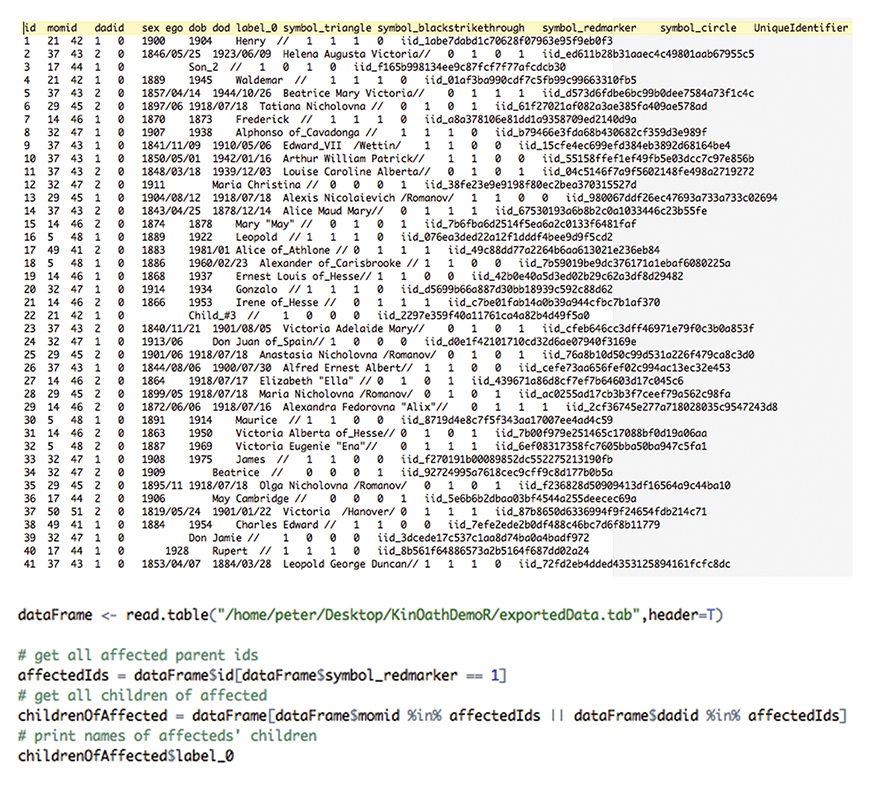Click 'dataFrame$dadid' in the code
The height and width of the screenshot is (788, 874).
coord(636,716)
